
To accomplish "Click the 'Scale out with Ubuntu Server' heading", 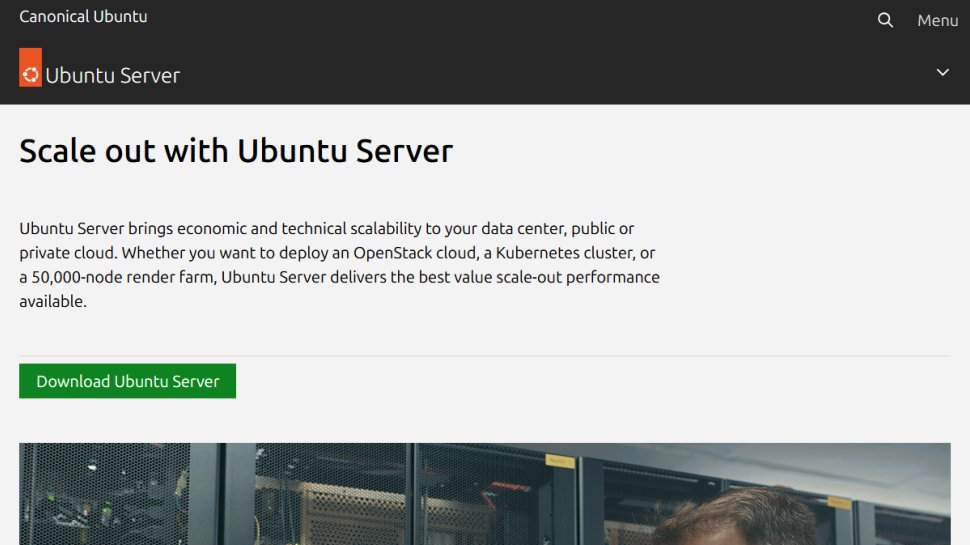I will [236, 151].
